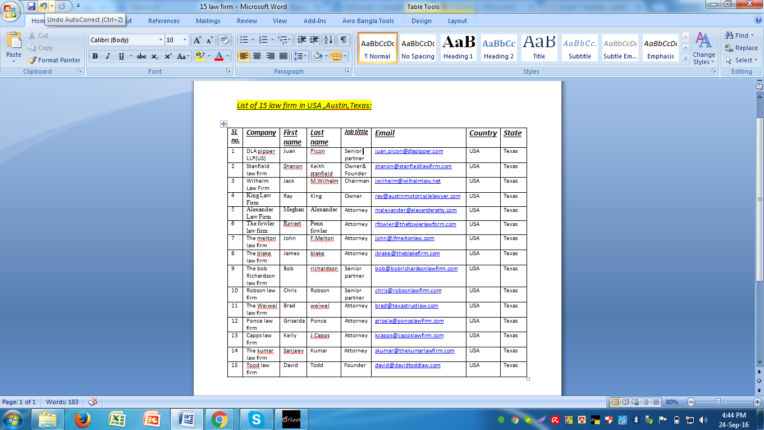The height and width of the screenshot is (430, 764).
Task: Click Shrink Font icon
Action: (210, 40)
